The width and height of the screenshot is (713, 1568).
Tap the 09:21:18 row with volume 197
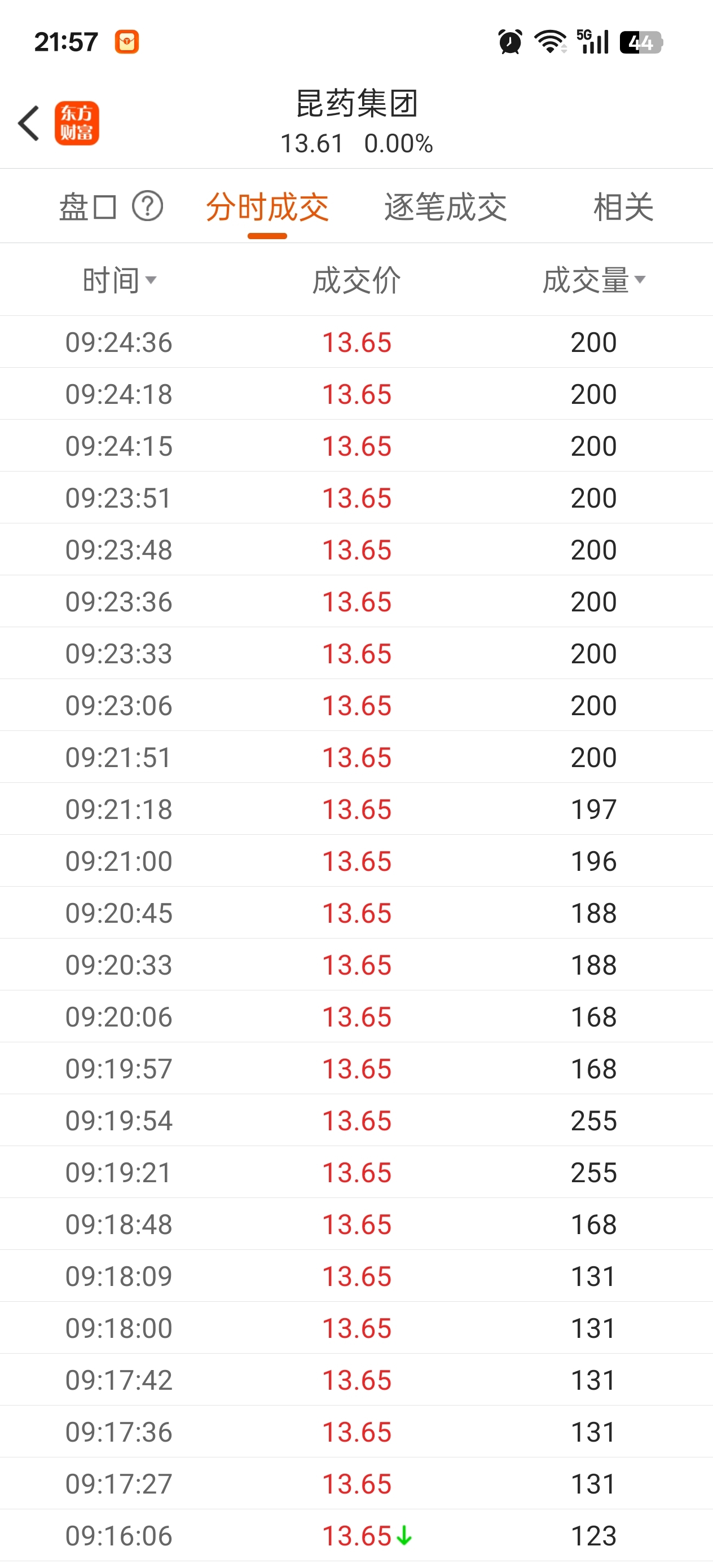pyautogui.click(x=356, y=809)
